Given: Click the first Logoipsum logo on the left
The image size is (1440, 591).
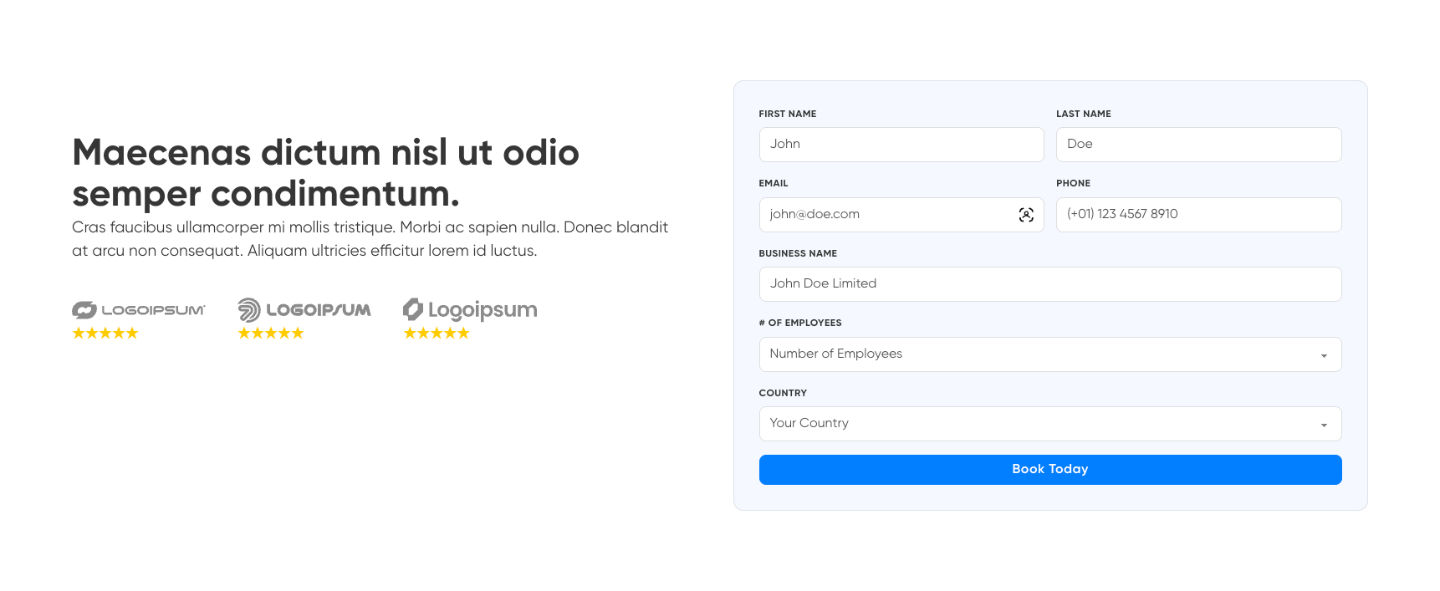Looking at the screenshot, I should 139,310.
